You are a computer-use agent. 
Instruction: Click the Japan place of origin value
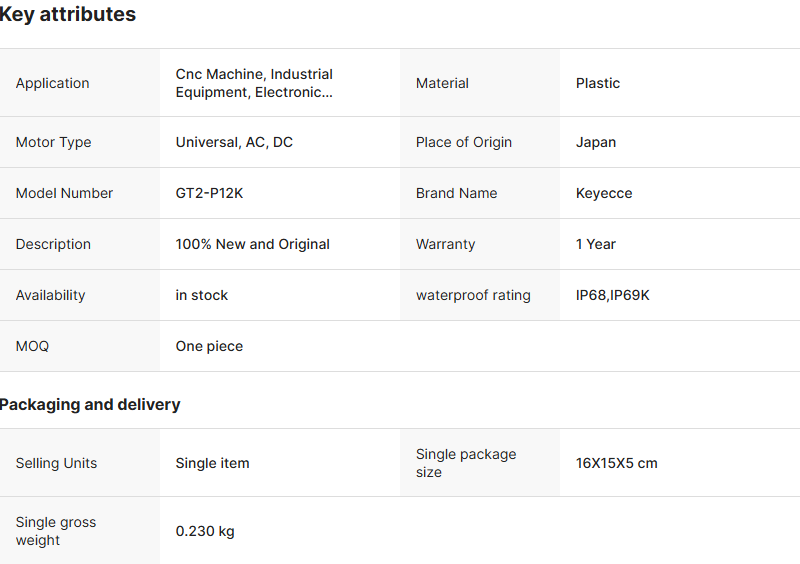(x=596, y=142)
